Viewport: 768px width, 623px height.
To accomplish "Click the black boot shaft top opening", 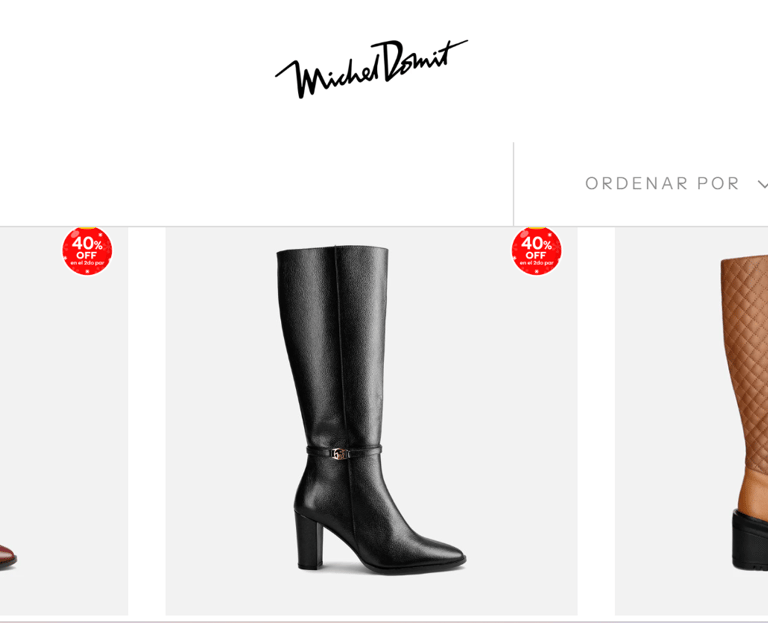I will [x=333, y=251].
